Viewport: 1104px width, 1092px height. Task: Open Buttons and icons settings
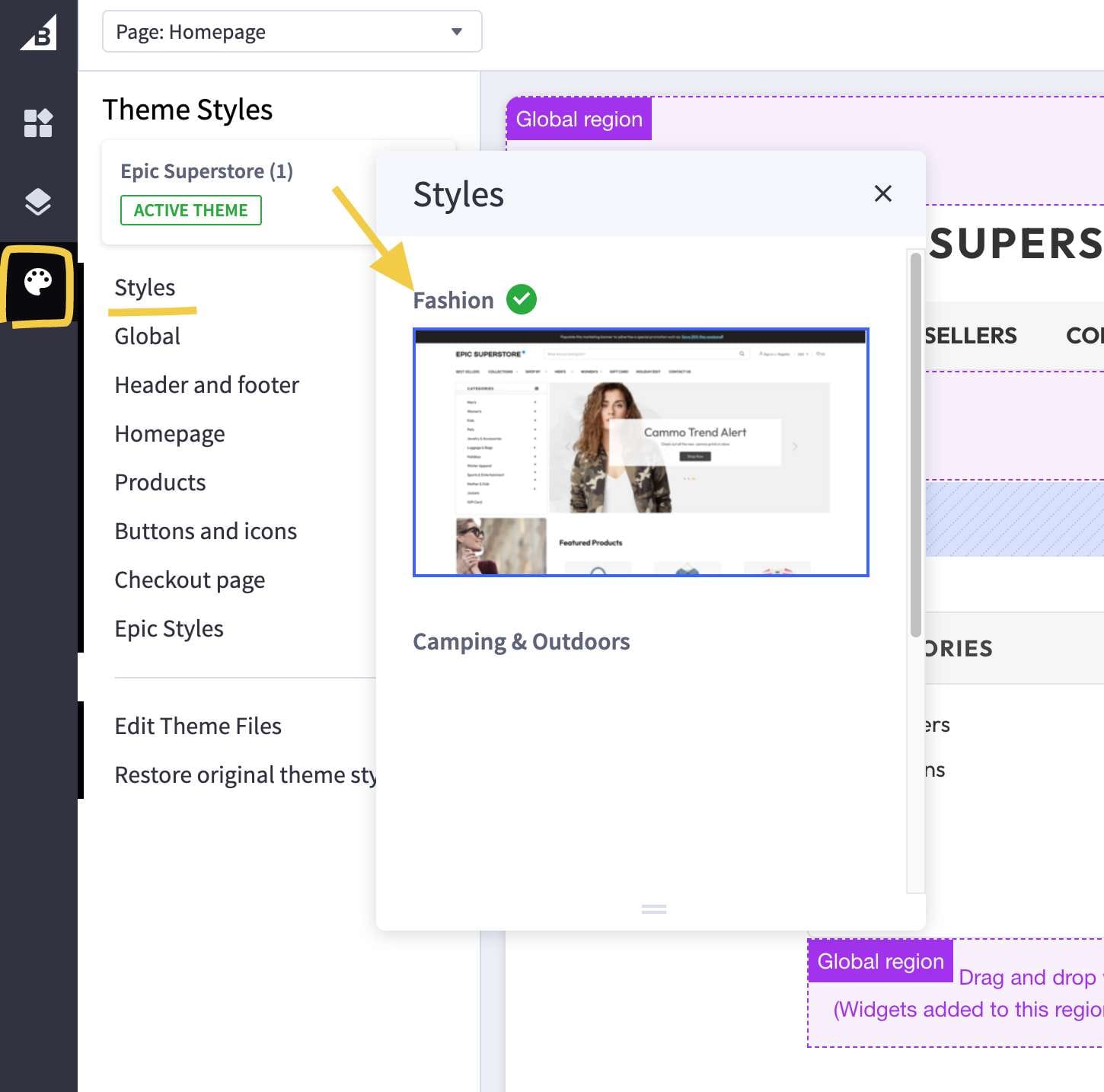[x=206, y=532]
